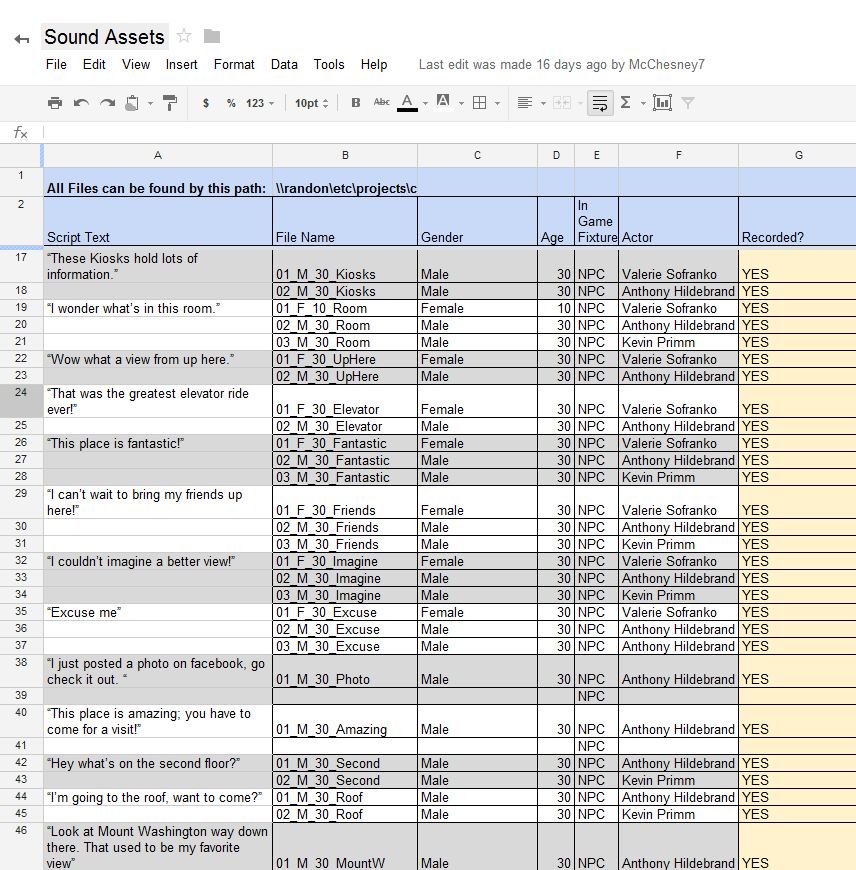The image size is (856, 870).
Task: Open the View menu
Action: tap(136, 64)
